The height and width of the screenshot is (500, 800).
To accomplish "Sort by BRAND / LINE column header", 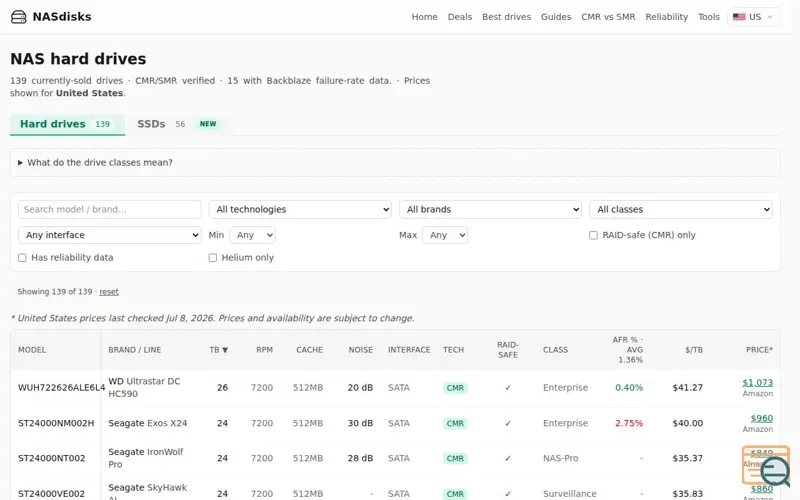I will pos(135,350).
